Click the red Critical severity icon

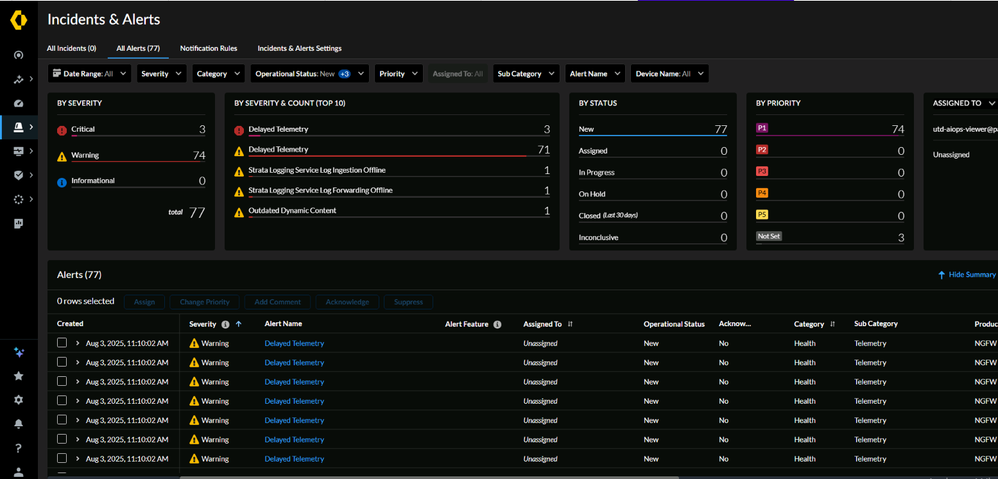[62, 130]
